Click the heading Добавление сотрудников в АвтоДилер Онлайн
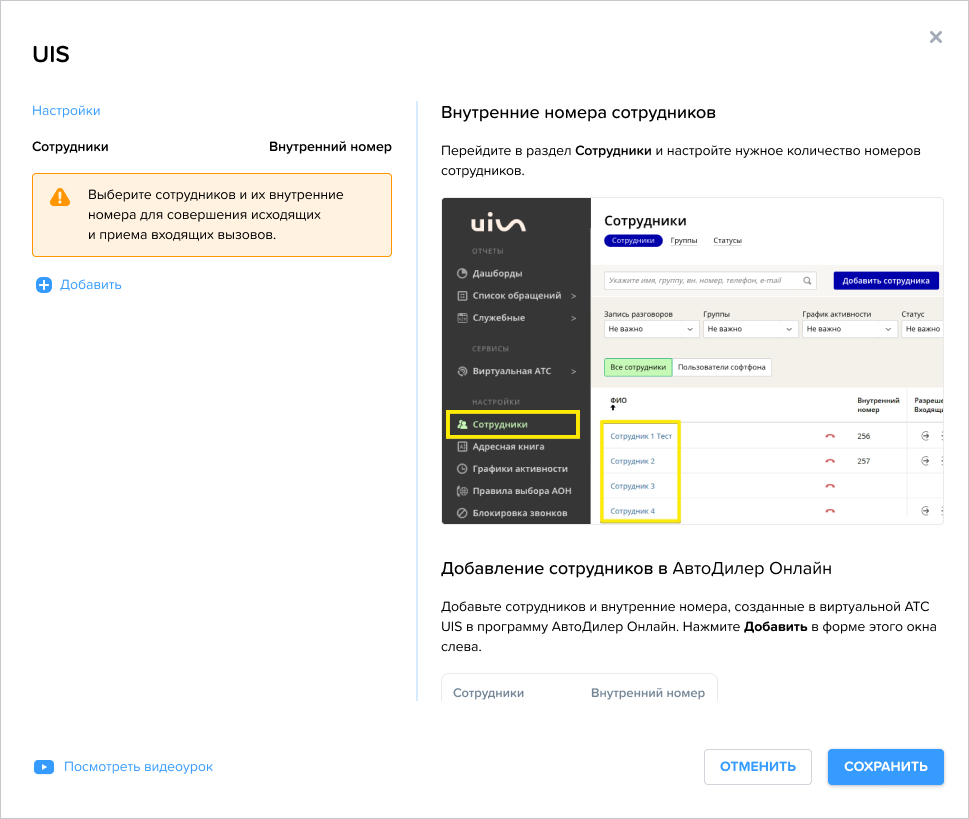Image resolution: width=969 pixels, height=819 pixels. [x=637, y=568]
